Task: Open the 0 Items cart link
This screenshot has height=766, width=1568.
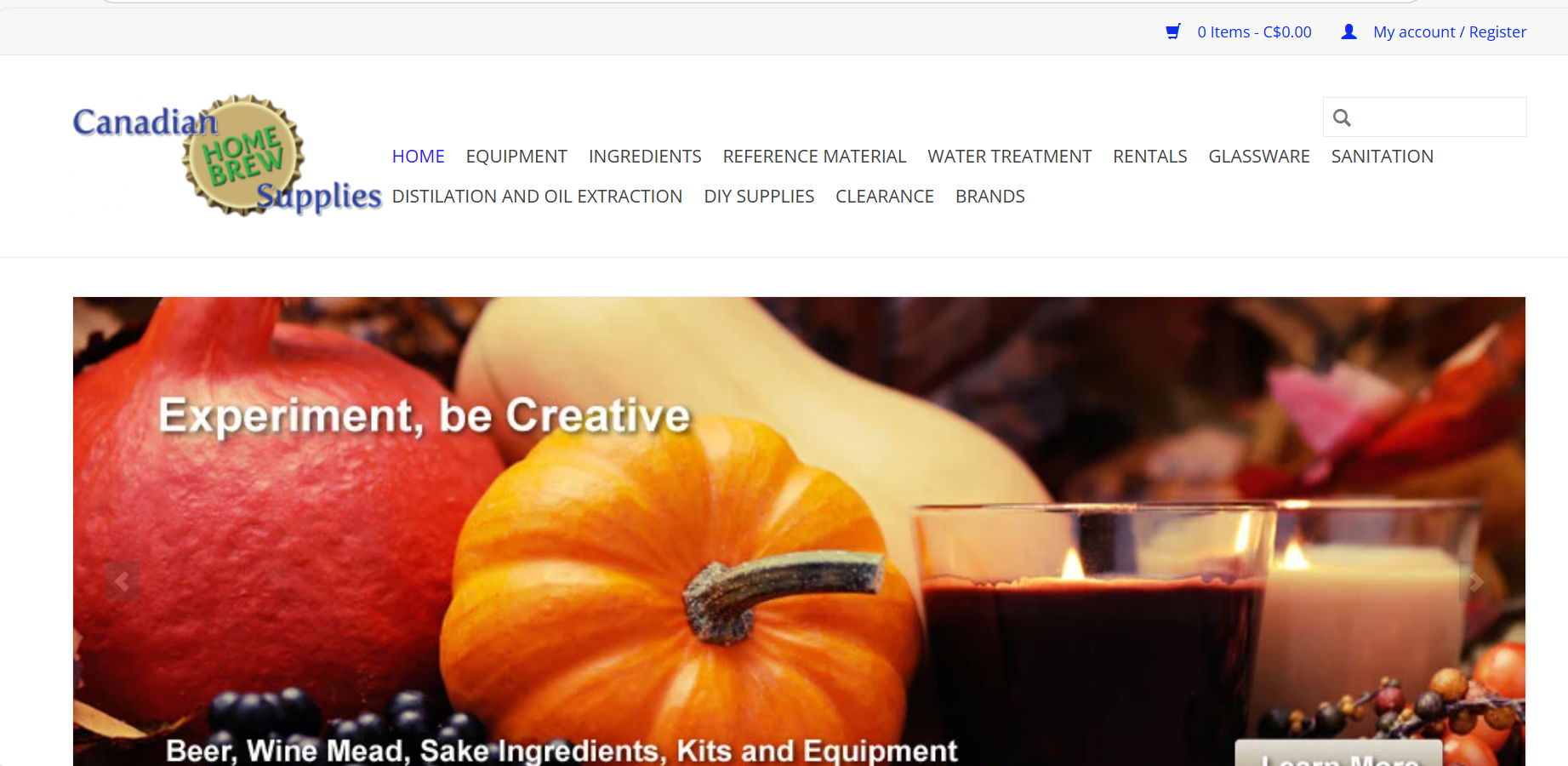Action: (x=1254, y=31)
